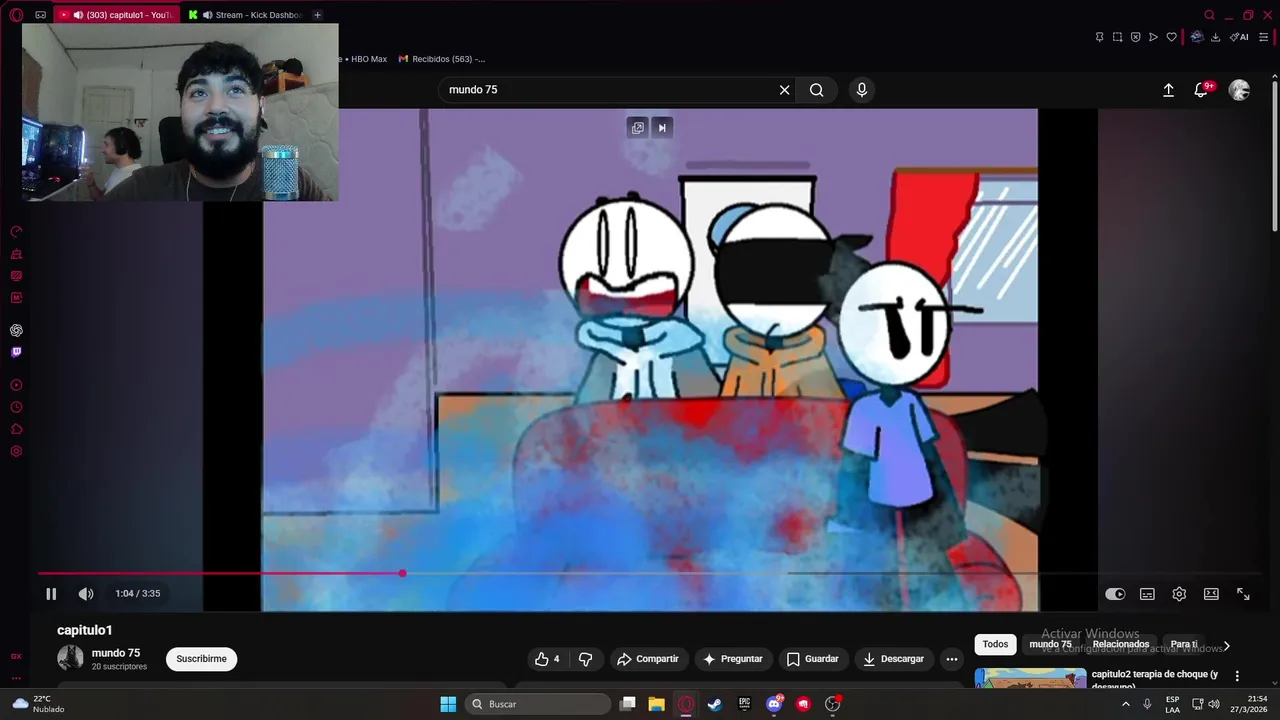This screenshot has width=1280, height=720.
Task: Open the Windows Start button
Action: tap(448, 704)
